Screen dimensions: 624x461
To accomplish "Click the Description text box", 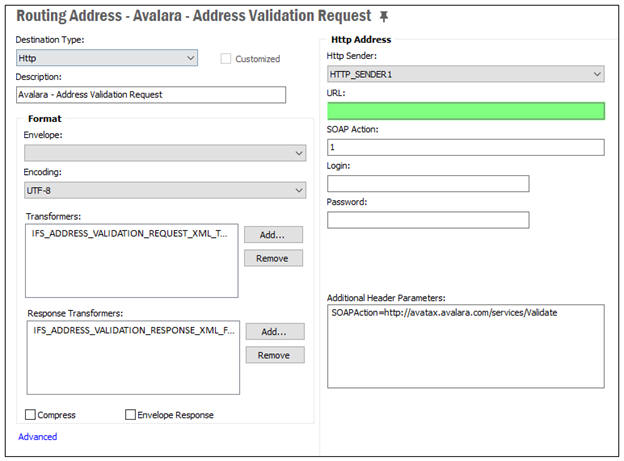I will point(151,95).
